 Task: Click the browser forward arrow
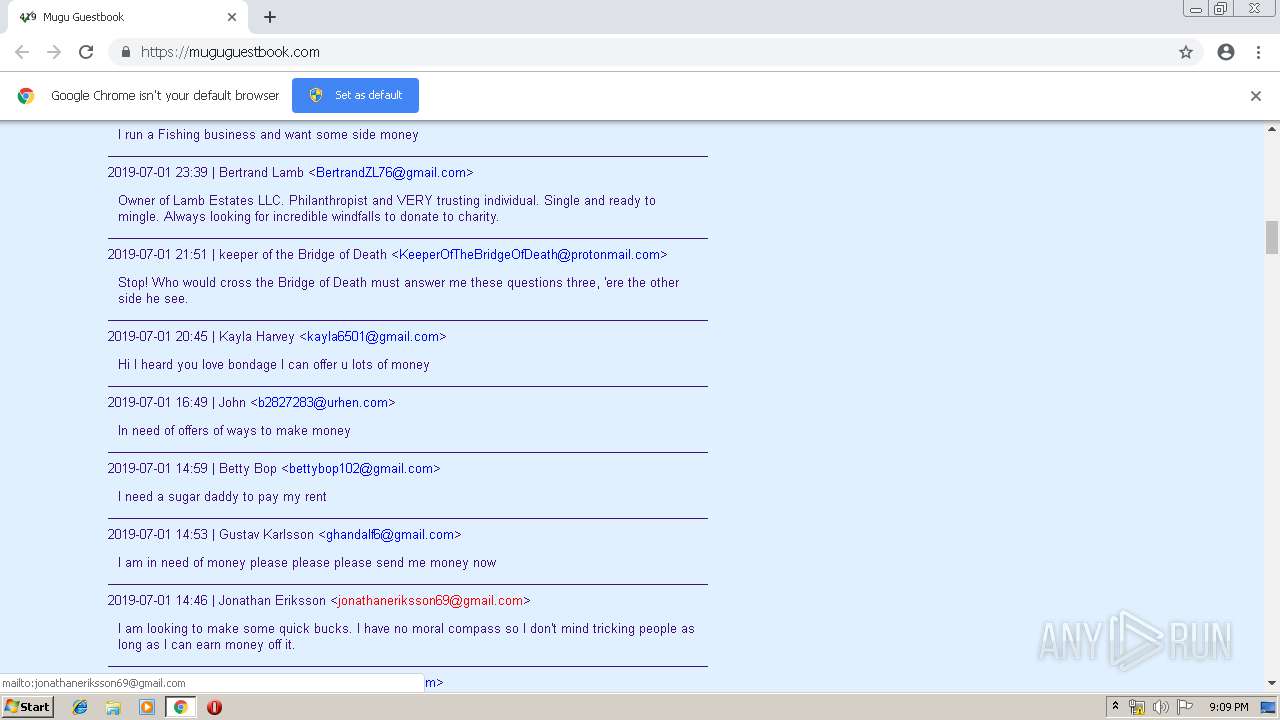pyautogui.click(x=54, y=52)
